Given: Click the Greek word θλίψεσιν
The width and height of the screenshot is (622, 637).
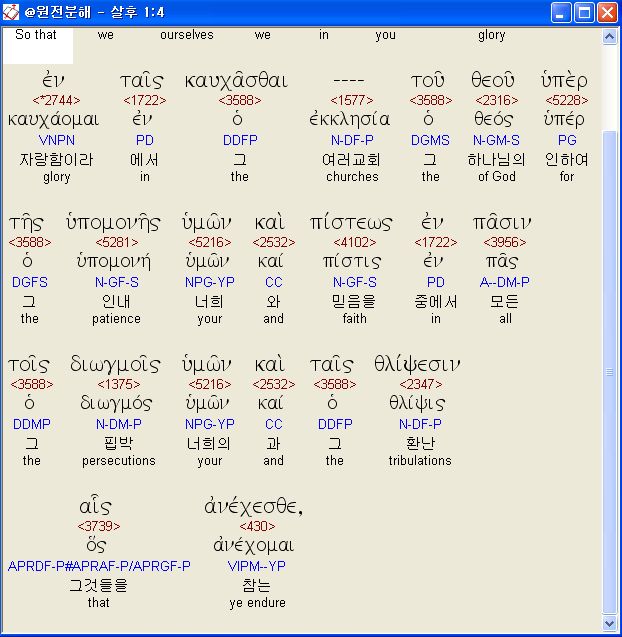Looking at the screenshot, I should coord(417,364).
